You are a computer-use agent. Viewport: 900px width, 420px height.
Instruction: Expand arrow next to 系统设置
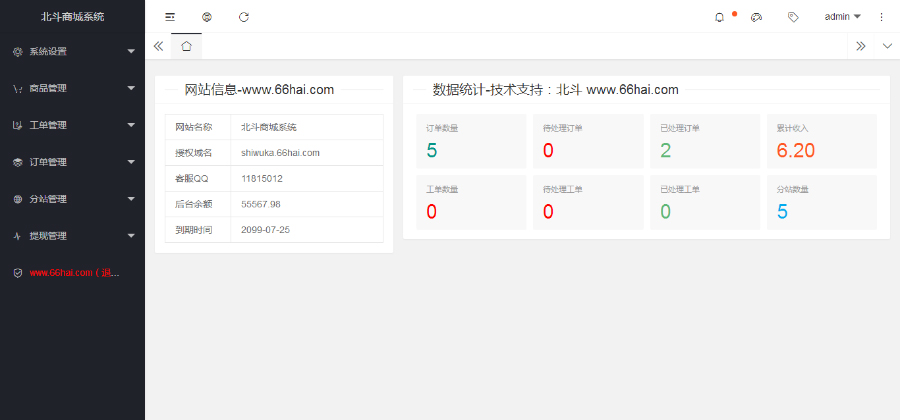(131, 52)
